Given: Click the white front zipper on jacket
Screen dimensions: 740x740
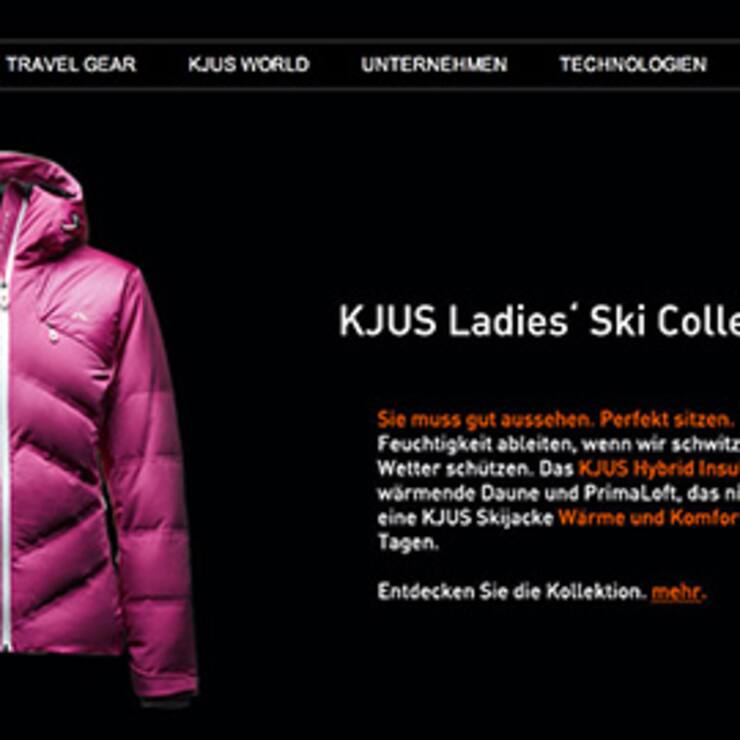Looking at the screenshot, I should click(x=6, y=425).
